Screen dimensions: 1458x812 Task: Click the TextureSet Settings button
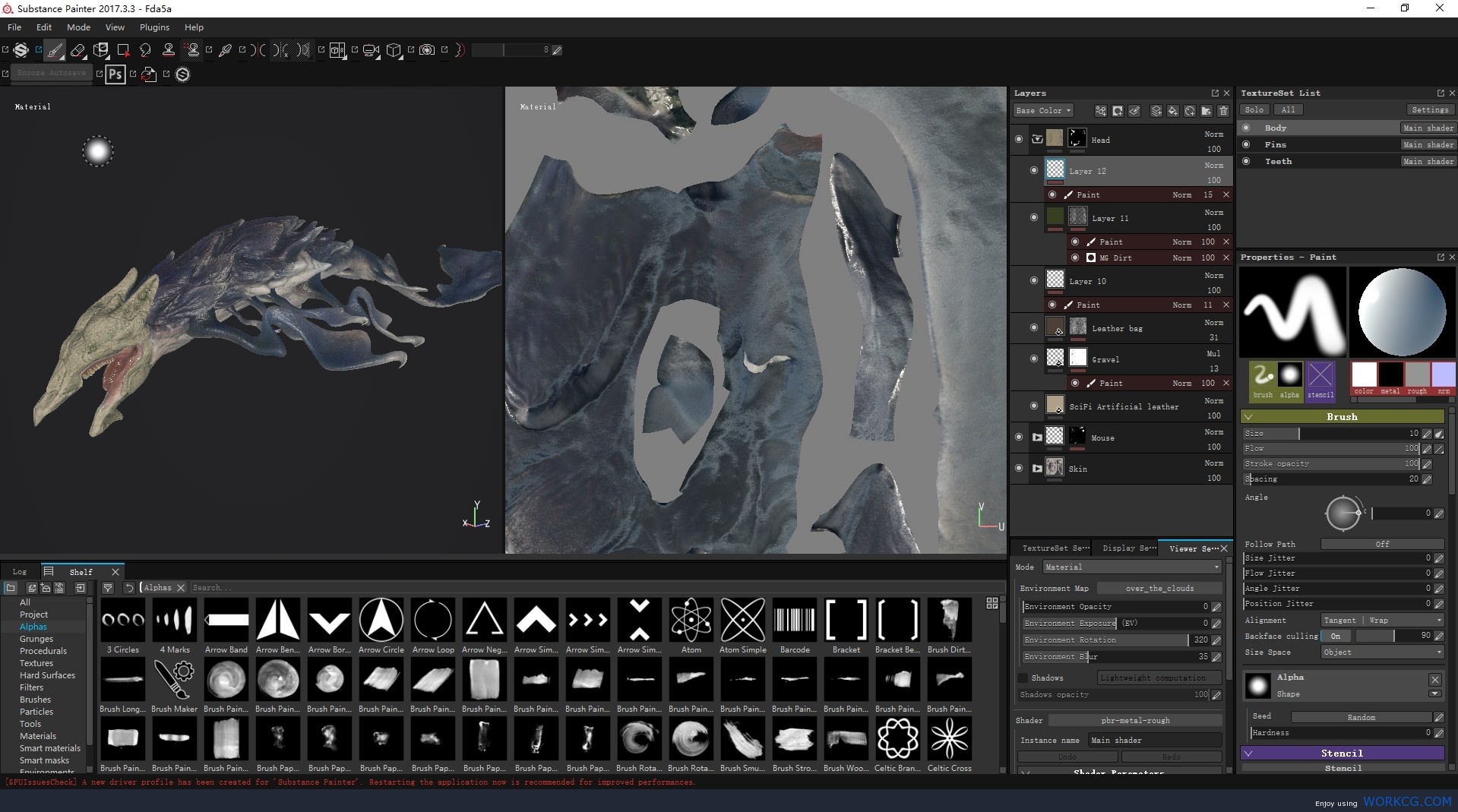1430,110
